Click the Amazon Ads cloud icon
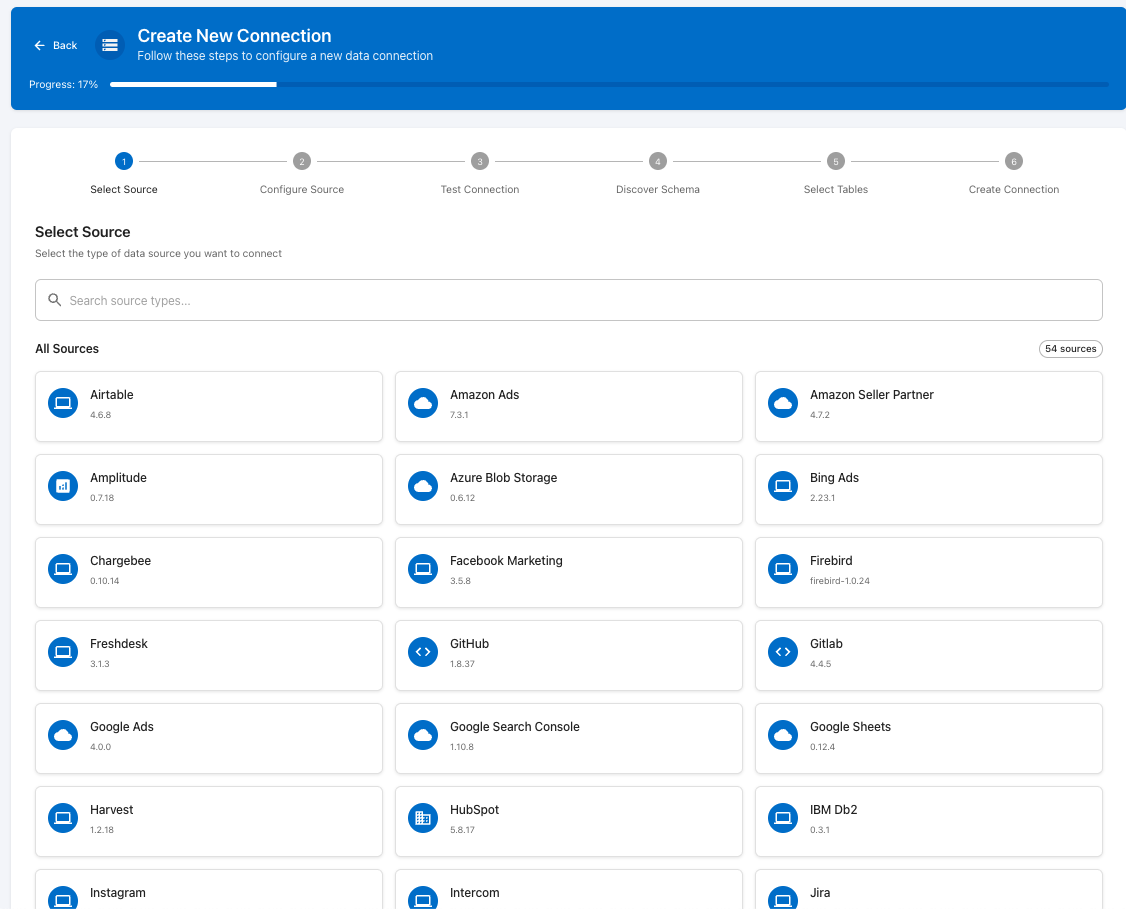Image resolution: width=1126 pixels, height=909 pixels. point(423,403)
